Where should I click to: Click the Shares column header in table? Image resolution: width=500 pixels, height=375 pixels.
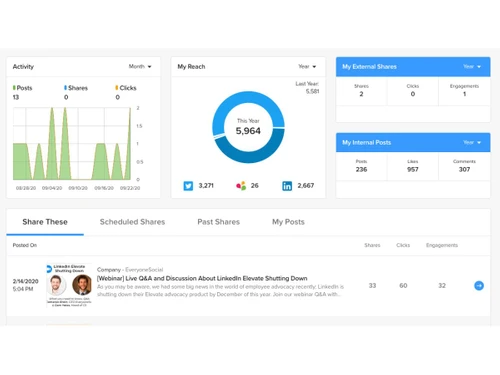[372, 245]
